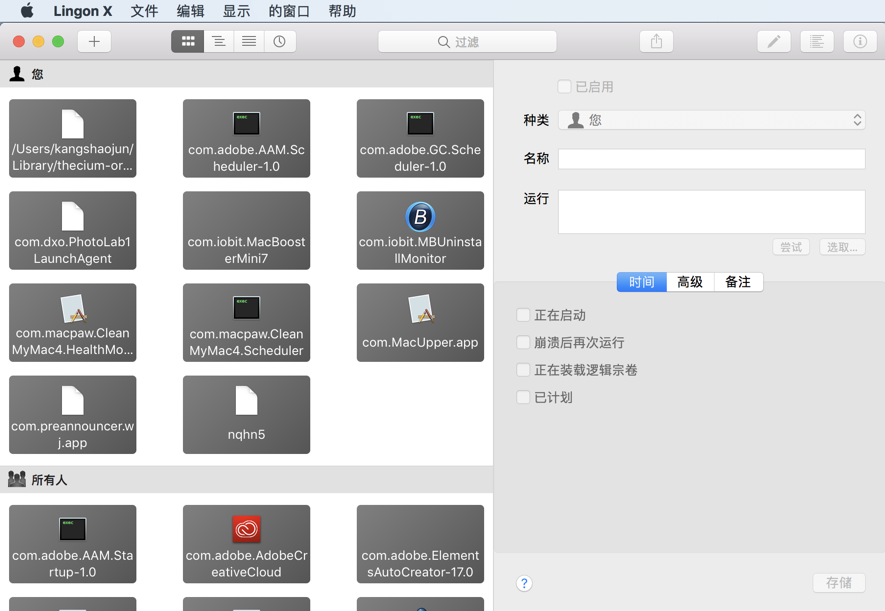Enable the 崩溃后再次运行 checkbox

[x=523, y=342]
